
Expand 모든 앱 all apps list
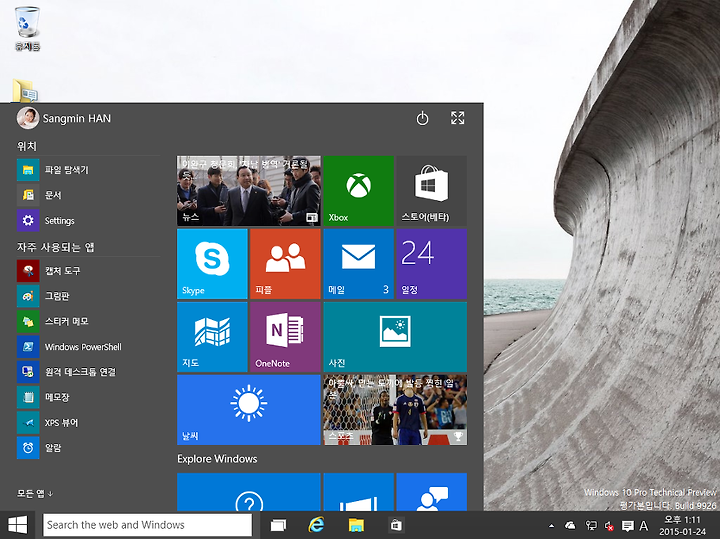[x=35, y=494]
